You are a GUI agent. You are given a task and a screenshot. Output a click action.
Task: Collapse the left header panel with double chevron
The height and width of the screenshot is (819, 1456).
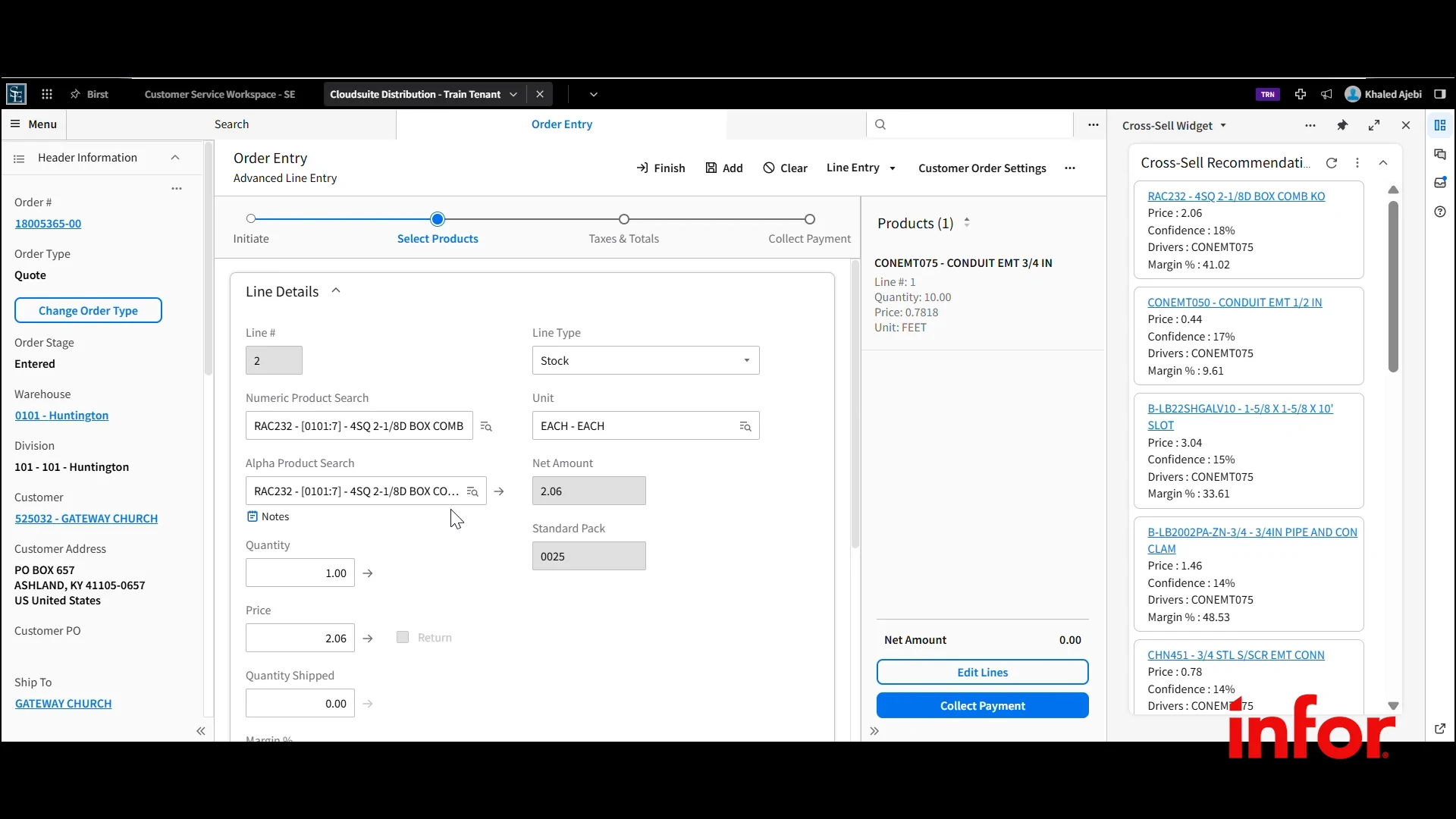[x=201, y=731]
